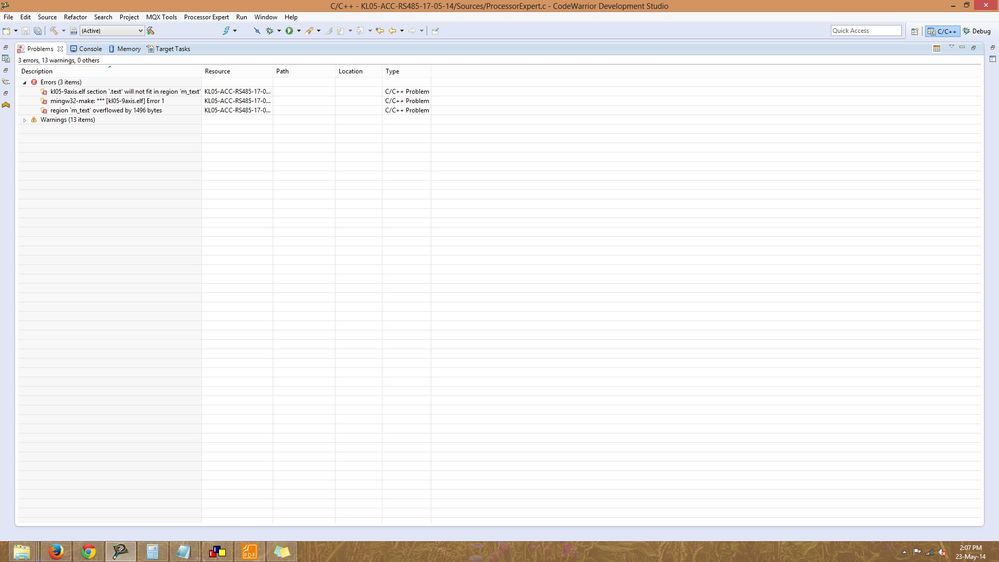Click the skip breakpoints icon

click(x=257, y=31)
